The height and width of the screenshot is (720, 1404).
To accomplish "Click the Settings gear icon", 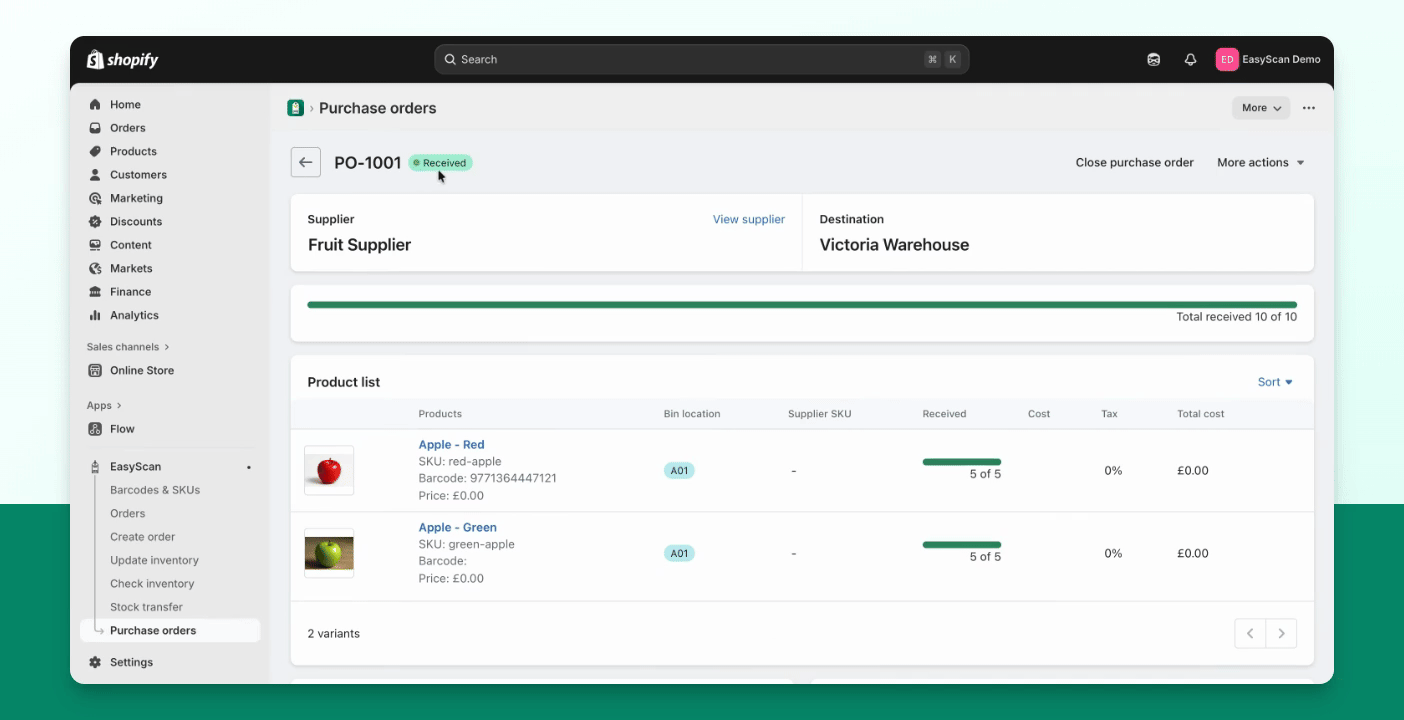I will (x=95, y=662).
